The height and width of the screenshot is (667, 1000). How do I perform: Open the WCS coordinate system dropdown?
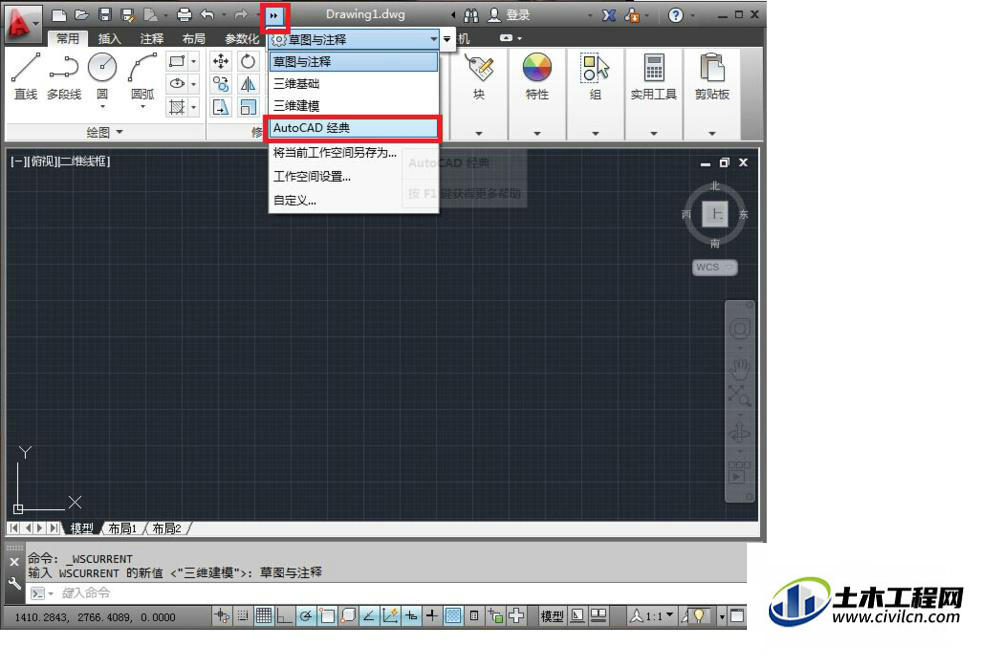click(x=714, y=267)
